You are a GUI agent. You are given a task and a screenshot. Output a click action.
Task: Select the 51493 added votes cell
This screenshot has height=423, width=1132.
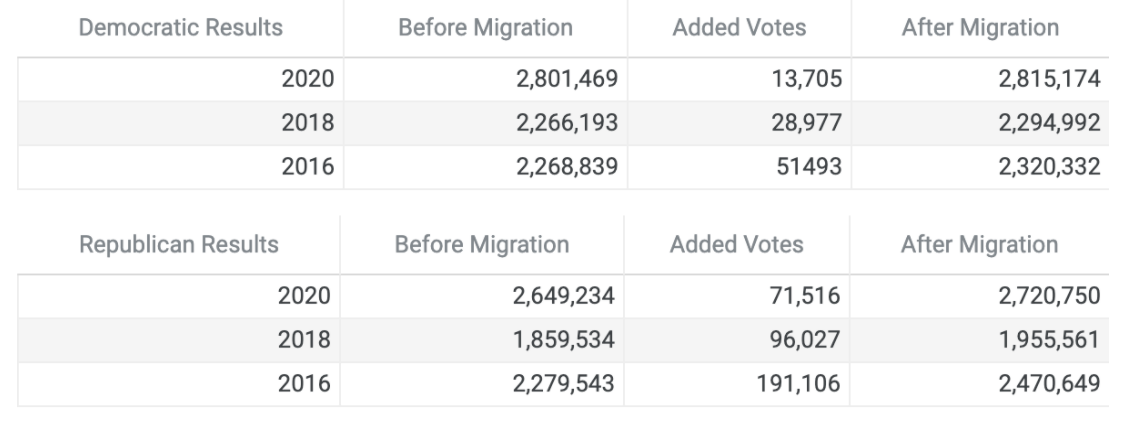(812, 167)
